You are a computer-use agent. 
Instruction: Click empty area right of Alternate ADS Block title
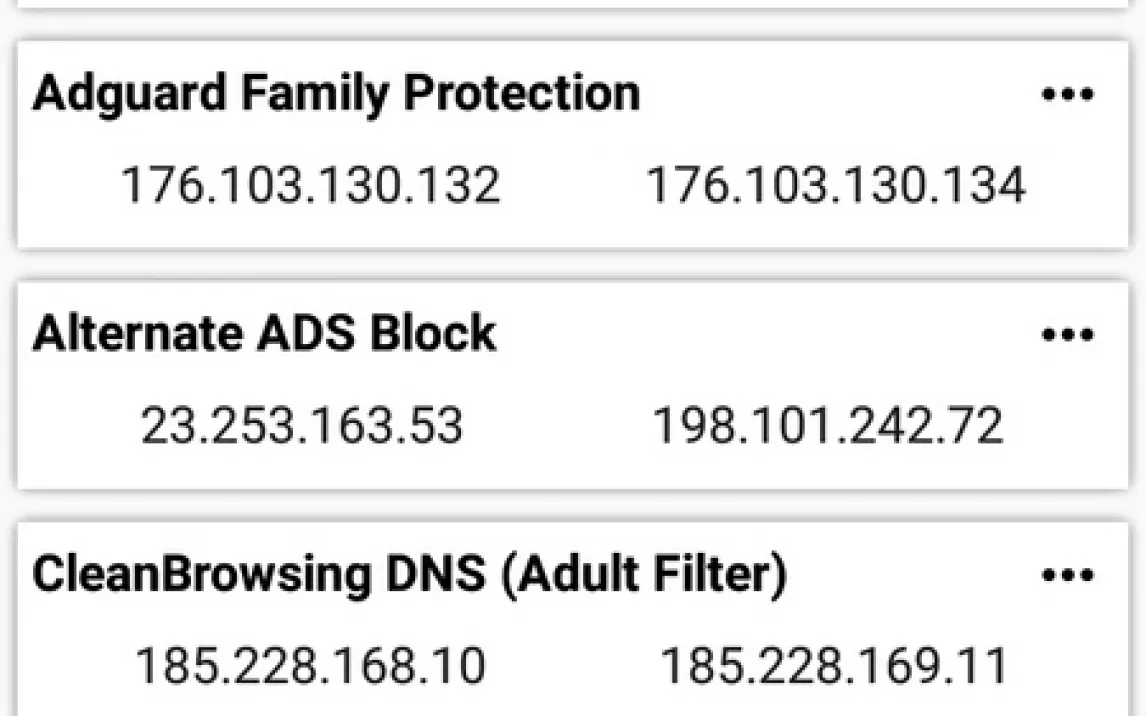(760, 334)
